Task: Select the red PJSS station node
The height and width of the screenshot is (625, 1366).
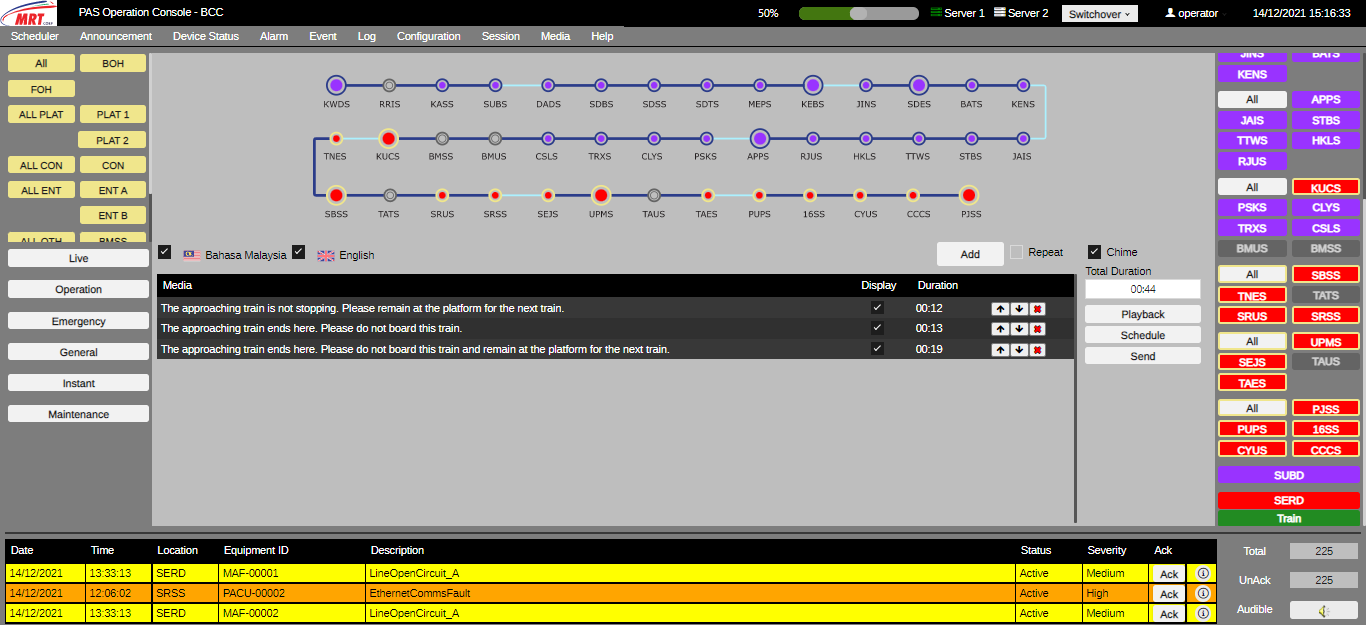Action: (968, 195)
